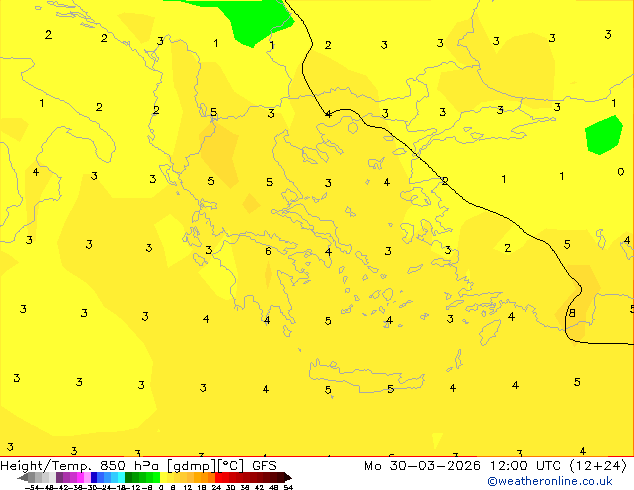
Task: Click the temperature value 0 on the map
Action: point(621,172)
